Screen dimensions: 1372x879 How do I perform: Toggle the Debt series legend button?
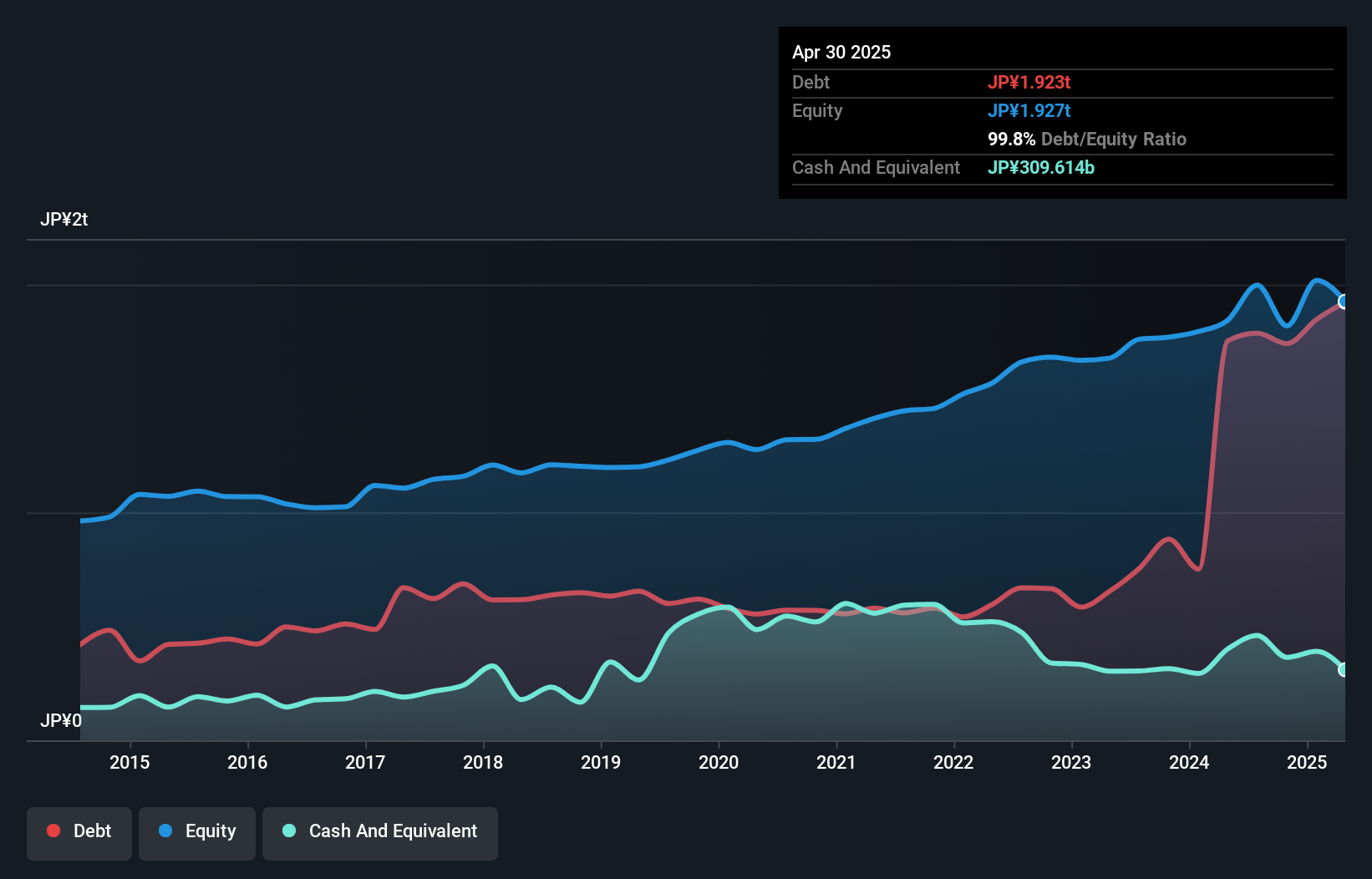[x=79, y=833]
